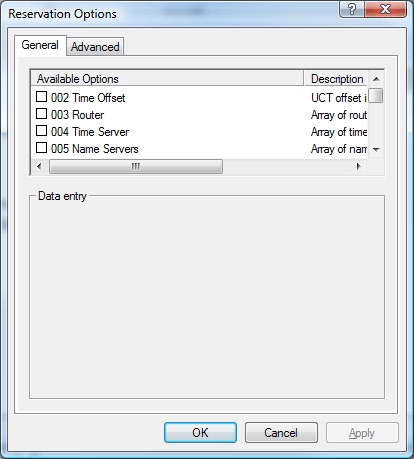Tick the 004 Time Server checkbox
Image resolution: width=414 pixels, height=459 pixels.
tap(41, 131)
